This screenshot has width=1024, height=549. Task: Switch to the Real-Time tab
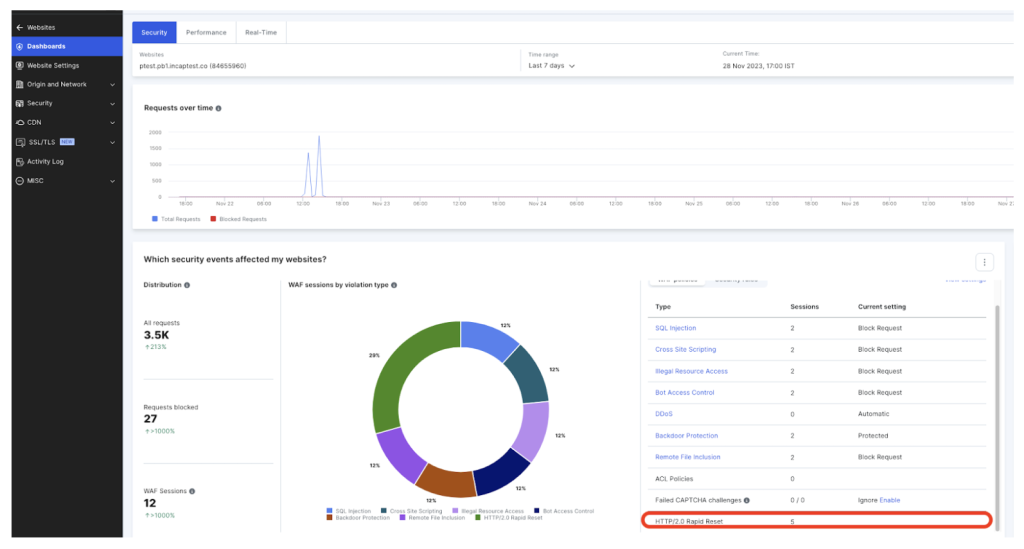point(261,32)
